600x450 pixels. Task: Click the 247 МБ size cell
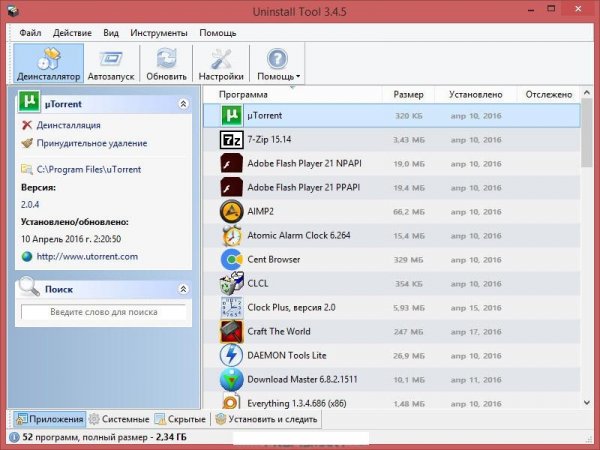point(408,332)
